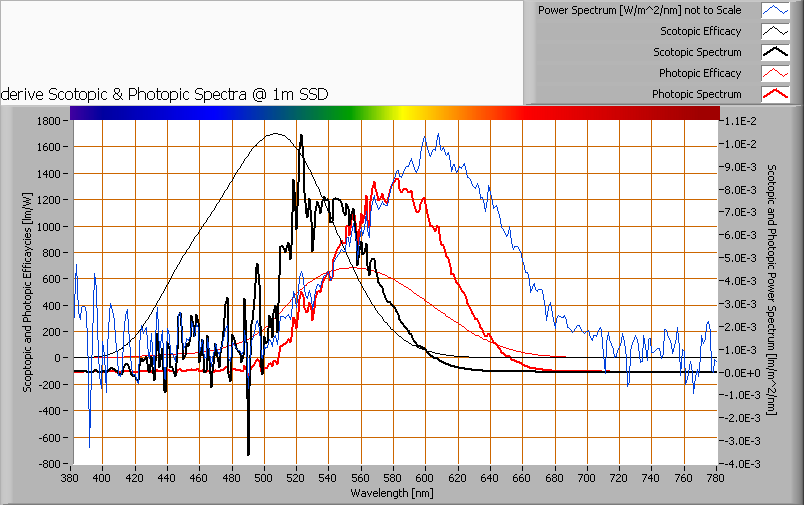Click the Photopic Efficacy legend plot icon
The image size is (804, 505).
[x=775, y=73]
